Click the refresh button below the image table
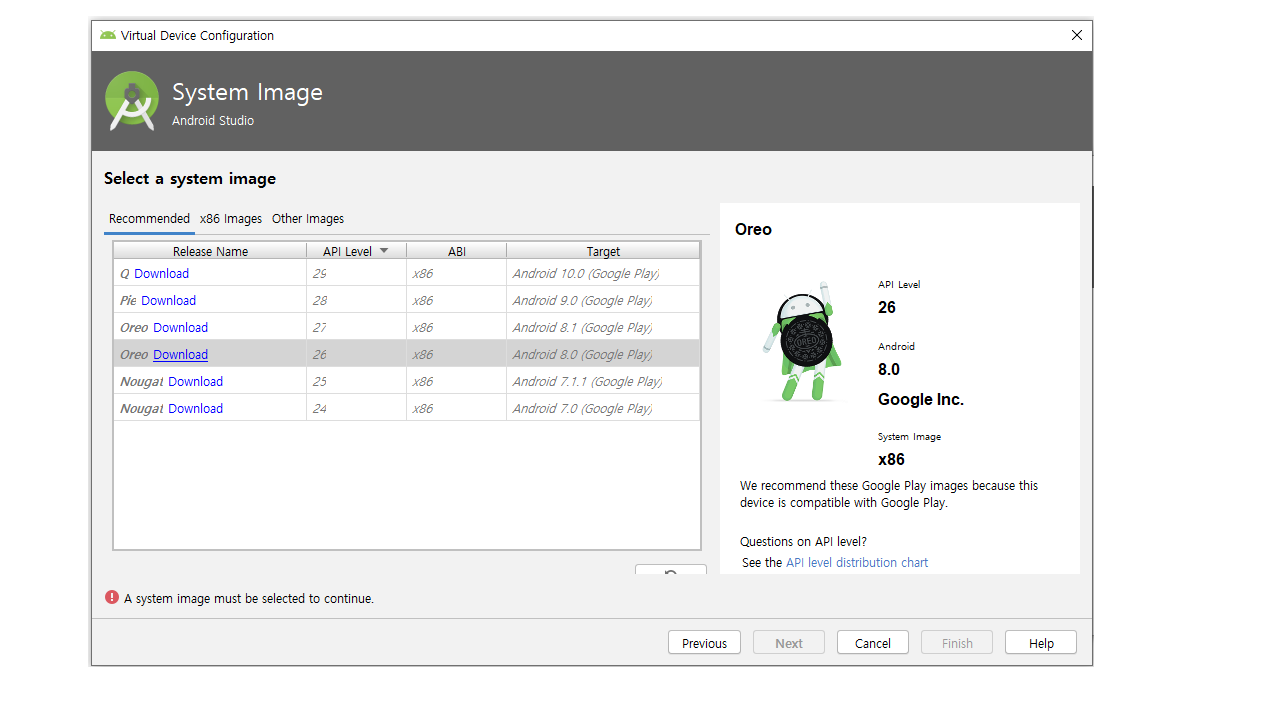This screenshot has width=1280, height=720. click(x=670, y=572)
